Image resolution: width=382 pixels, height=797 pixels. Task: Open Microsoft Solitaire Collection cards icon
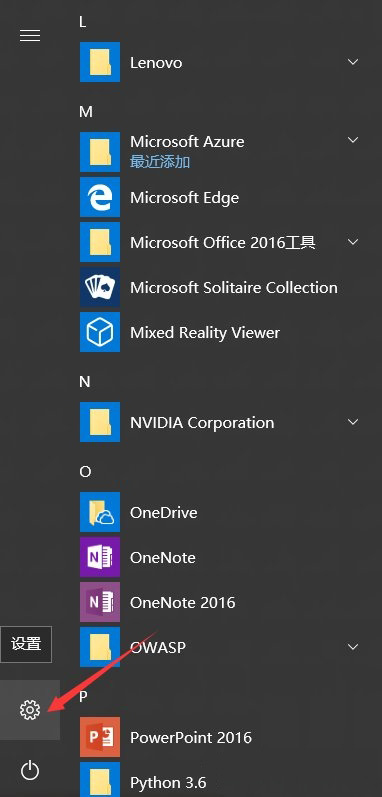[100, 287]
